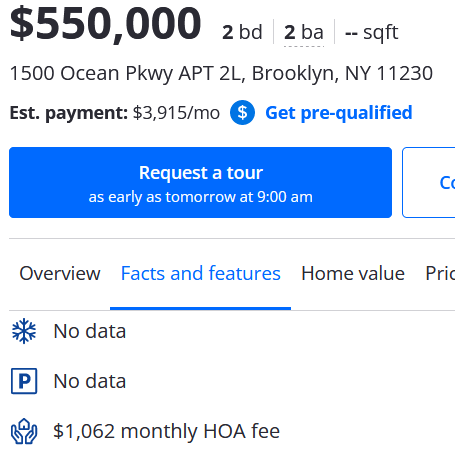Click the Est. payment $3,915/mo amount

pyautogui.click(x=176, y=113)
